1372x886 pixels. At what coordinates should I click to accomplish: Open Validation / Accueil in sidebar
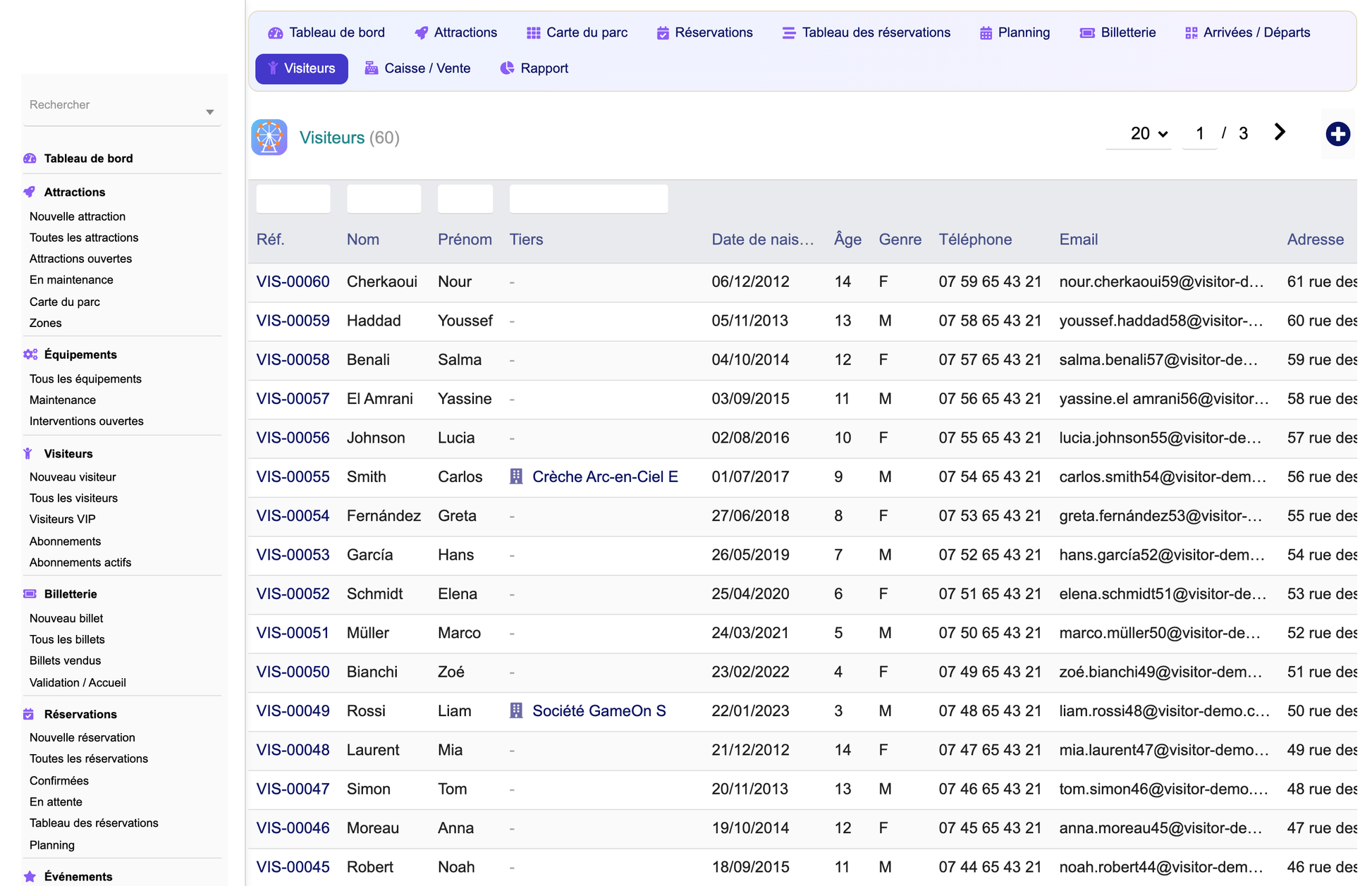pyautogui.click(x=78, y=682)
